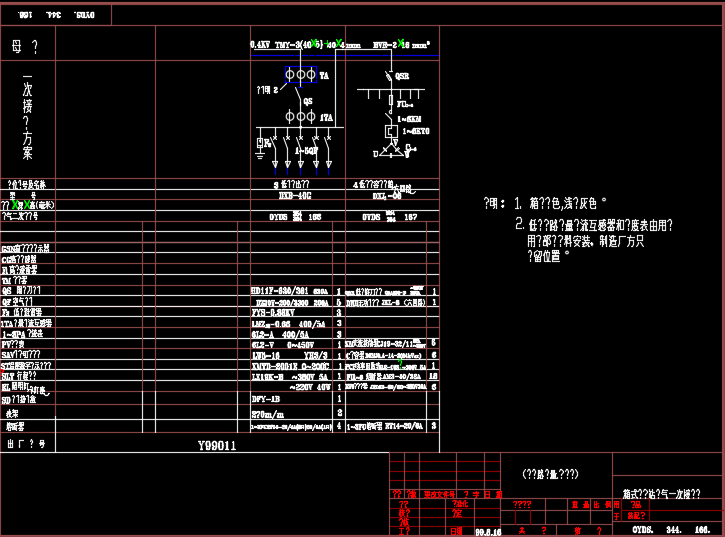Click the LX19K-B ~380V 5A cell
725x537 pixels.
pos(290,377)
